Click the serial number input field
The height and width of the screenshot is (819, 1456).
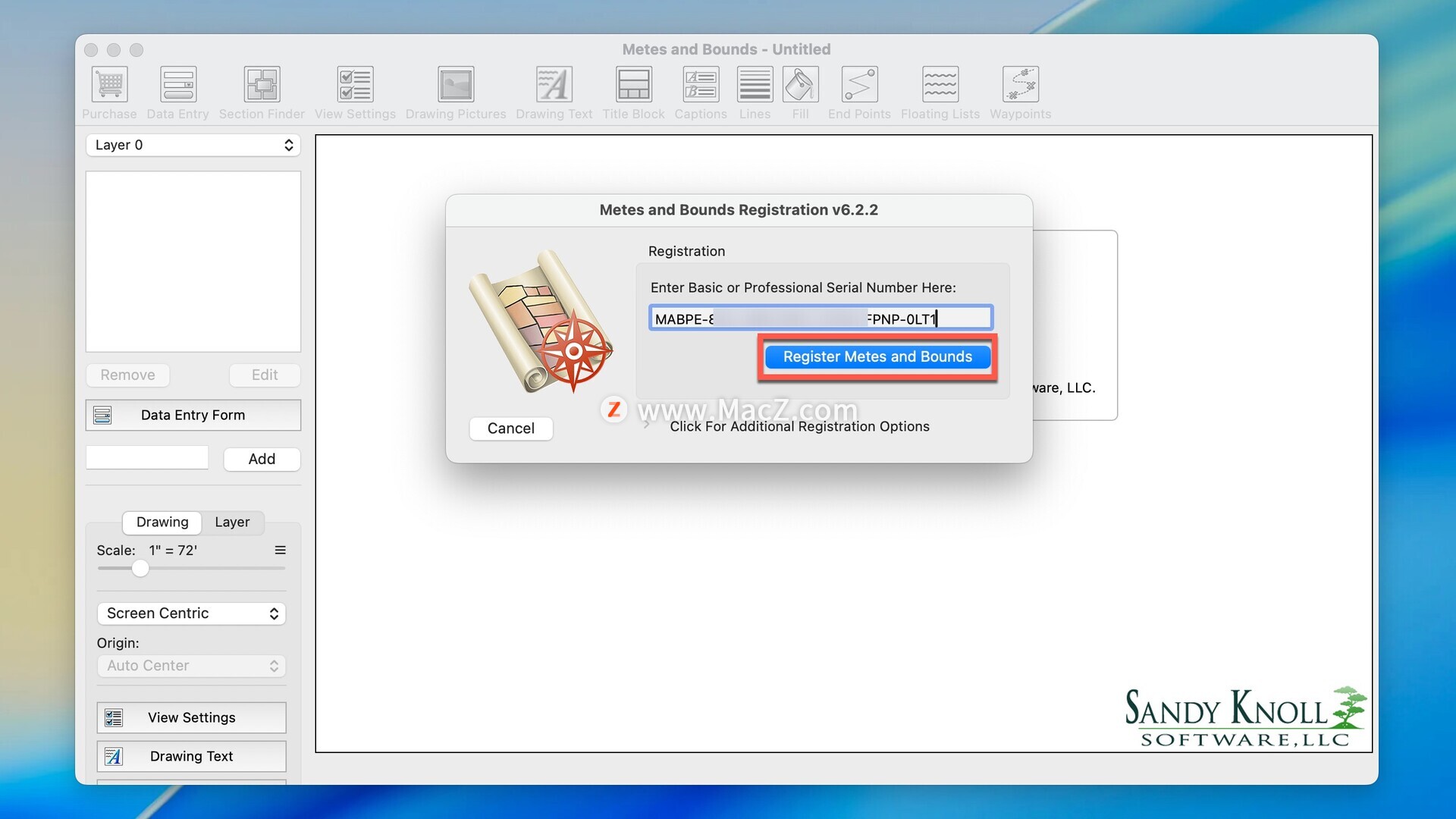821,318
